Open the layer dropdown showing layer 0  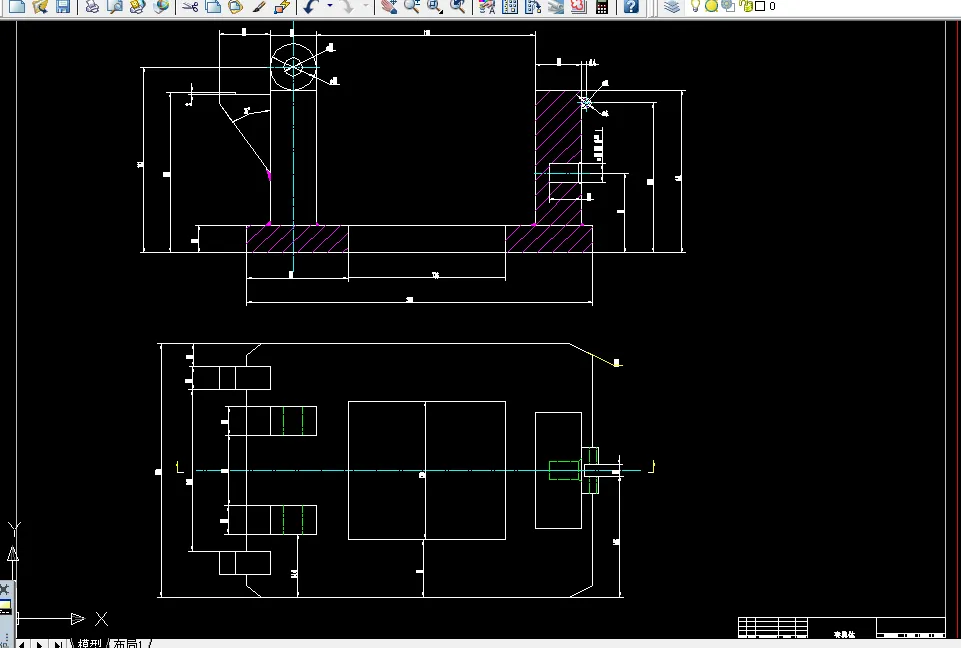pyautogui.click(x=824, y=6)
